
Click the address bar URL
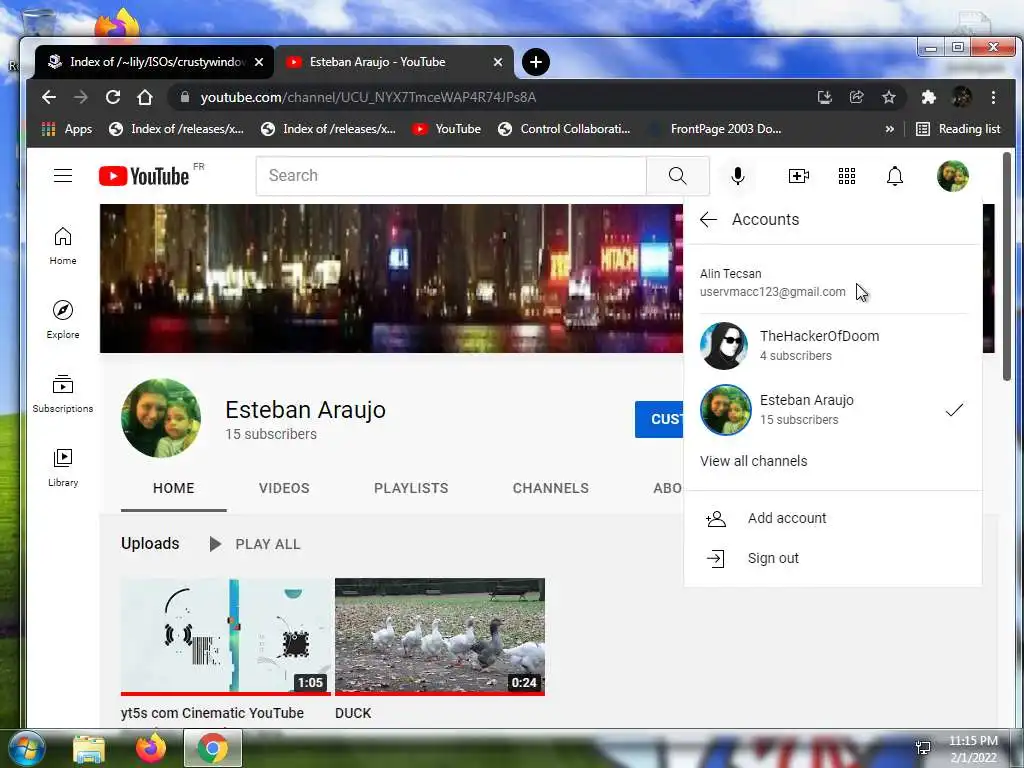click(x=368, y=97)
